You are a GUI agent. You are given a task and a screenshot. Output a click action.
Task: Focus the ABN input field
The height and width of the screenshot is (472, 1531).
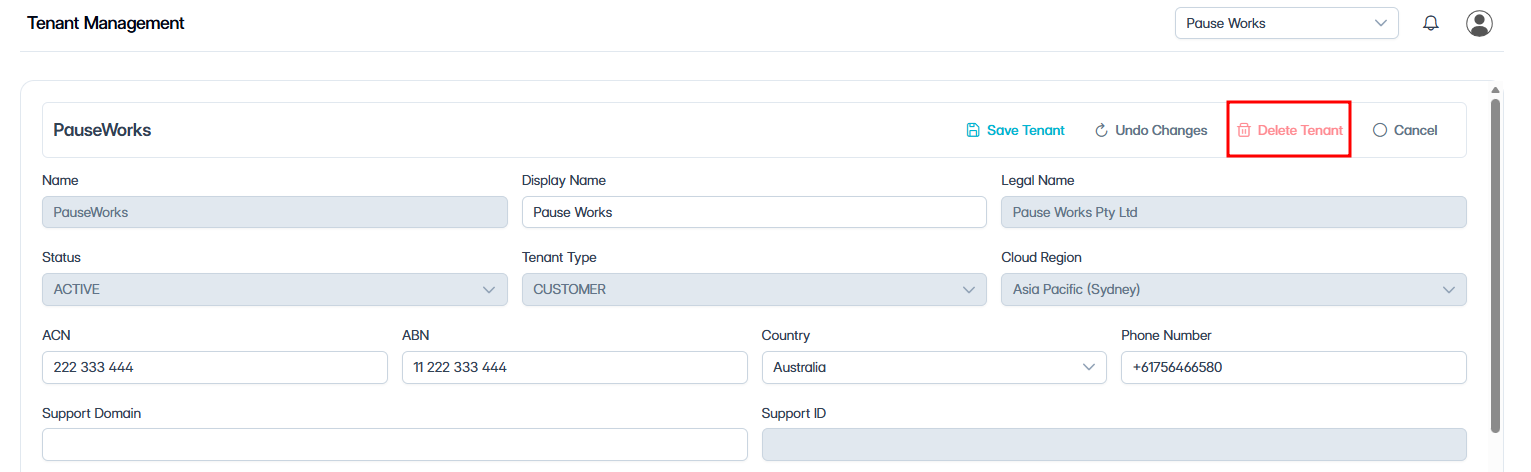point(574,367)
